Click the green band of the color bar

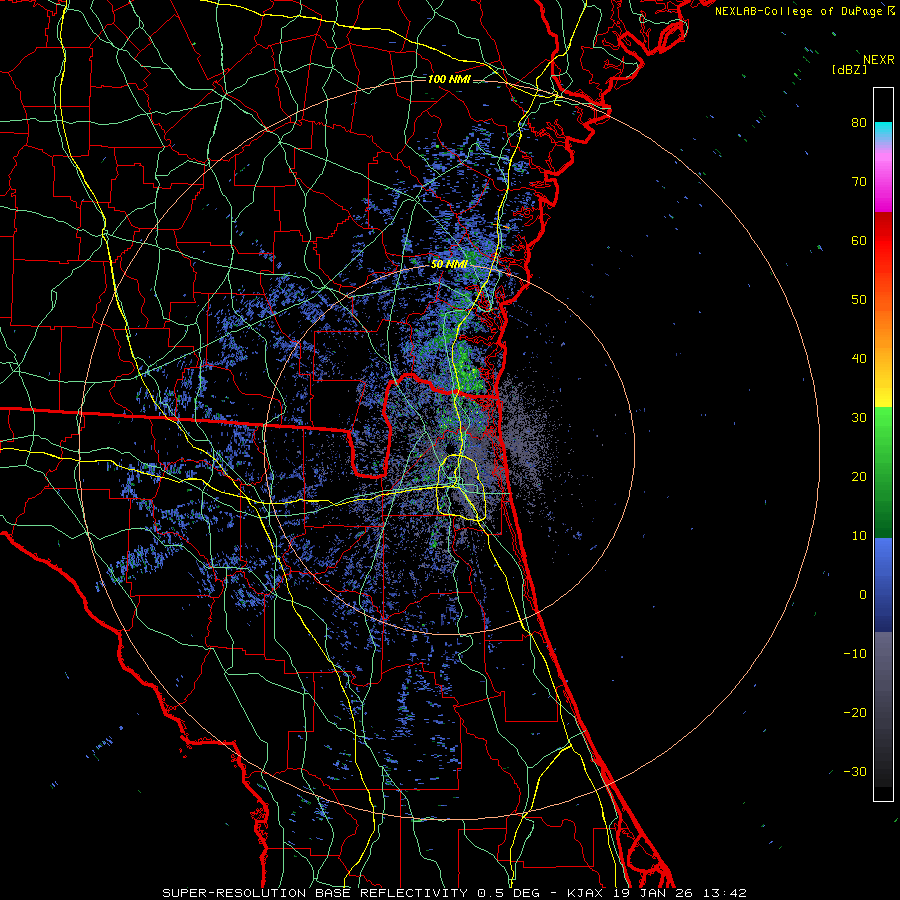[x=883, y=472]
